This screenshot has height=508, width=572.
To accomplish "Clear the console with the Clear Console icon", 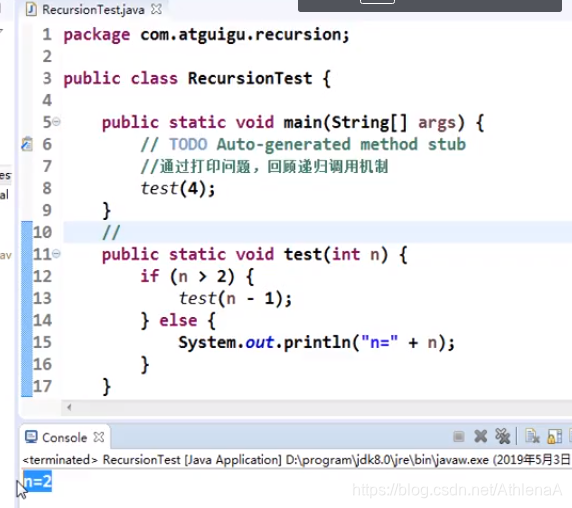I will (532, 436).
